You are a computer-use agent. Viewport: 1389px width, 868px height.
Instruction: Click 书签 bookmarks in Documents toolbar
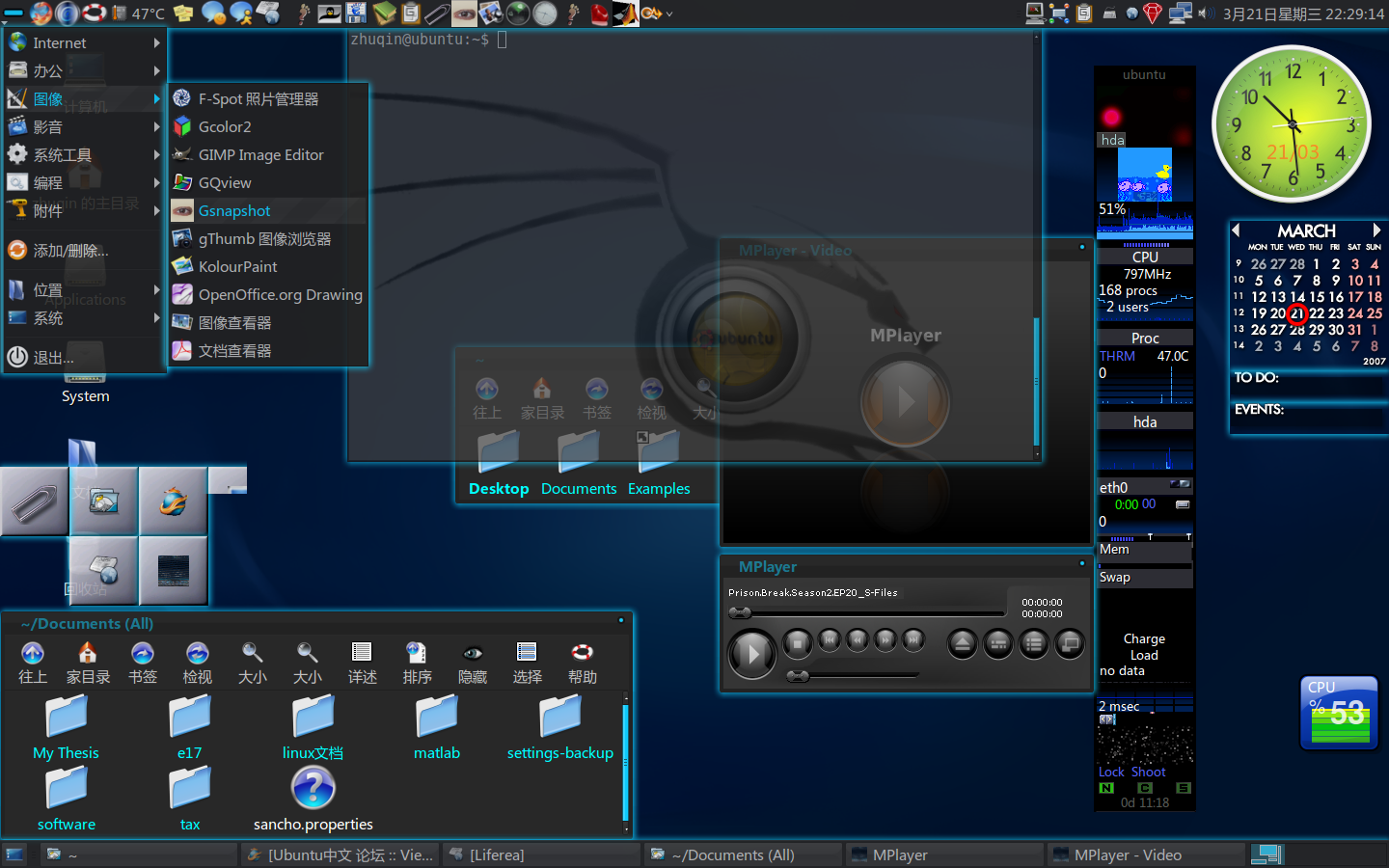click(x=143, y=663)
